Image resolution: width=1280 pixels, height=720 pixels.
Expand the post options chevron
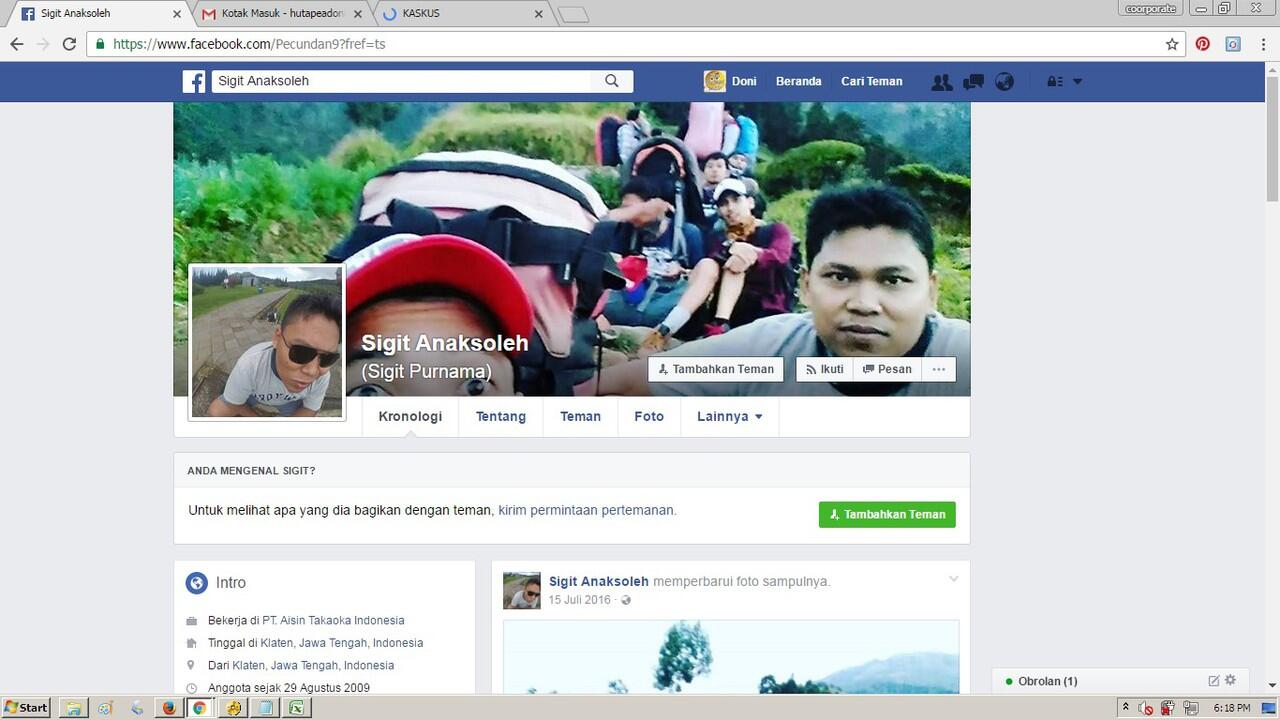tap(953, 579)
